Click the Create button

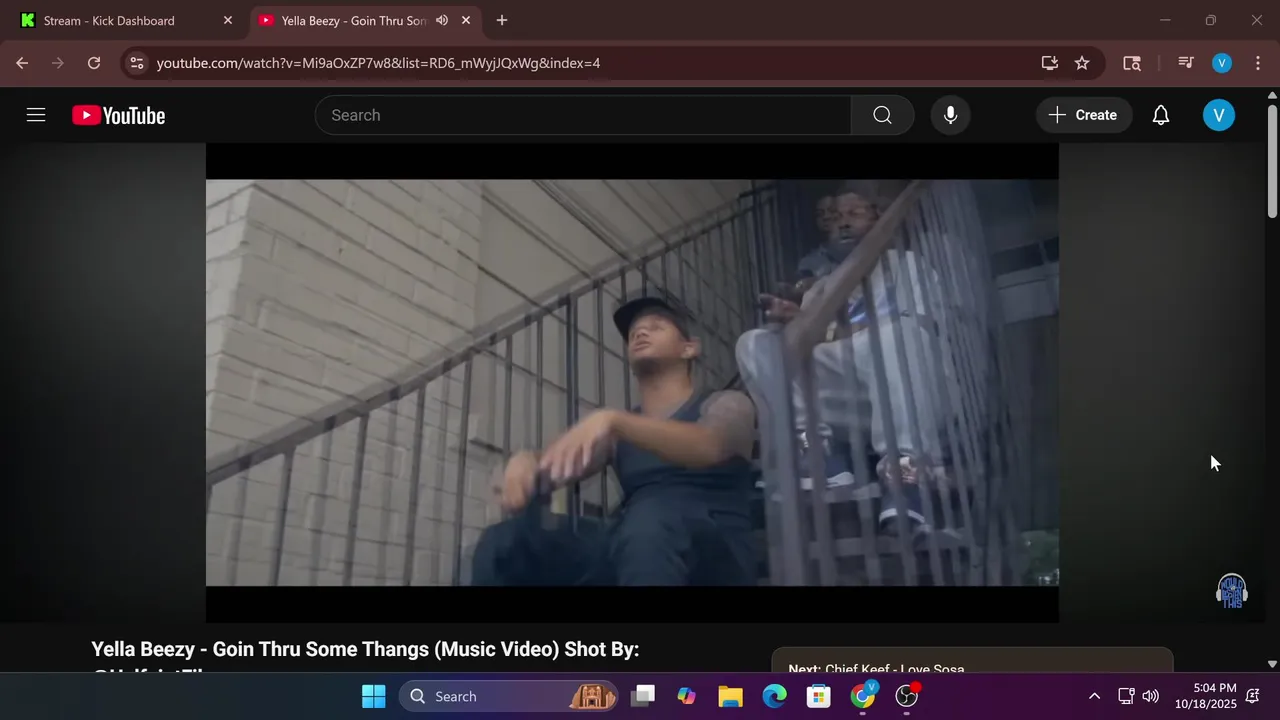(1084, 115)
